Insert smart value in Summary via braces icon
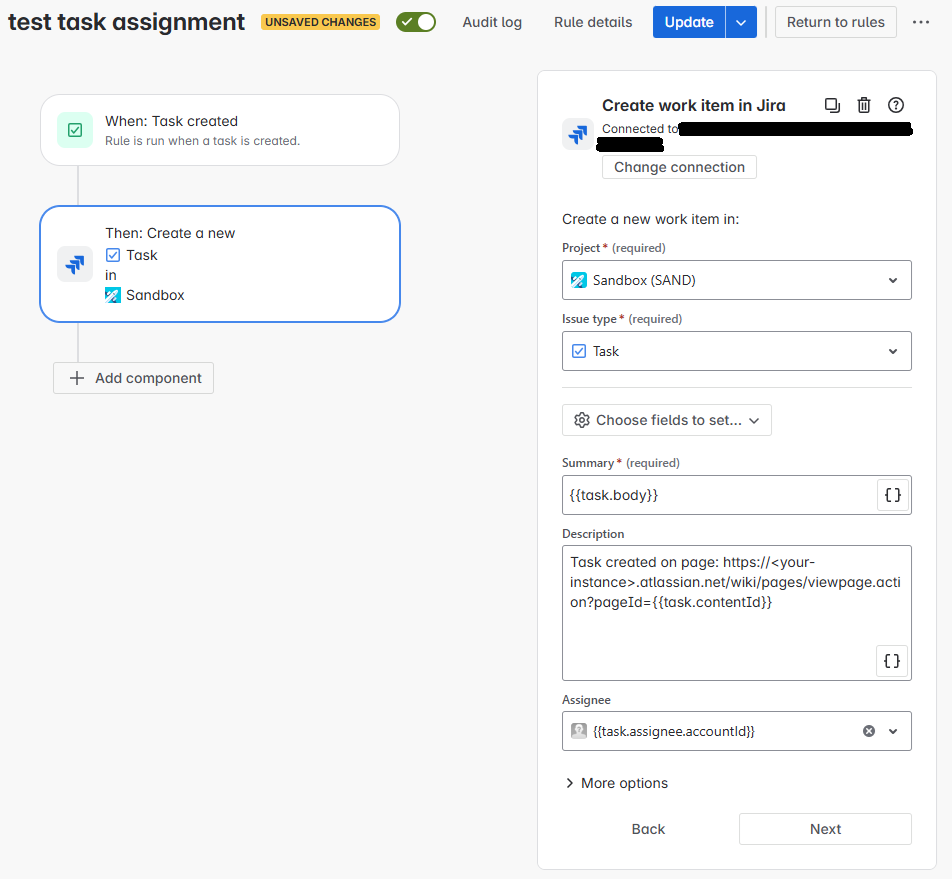952x879 pixels. pyautogui.click(x=892, y=495)
